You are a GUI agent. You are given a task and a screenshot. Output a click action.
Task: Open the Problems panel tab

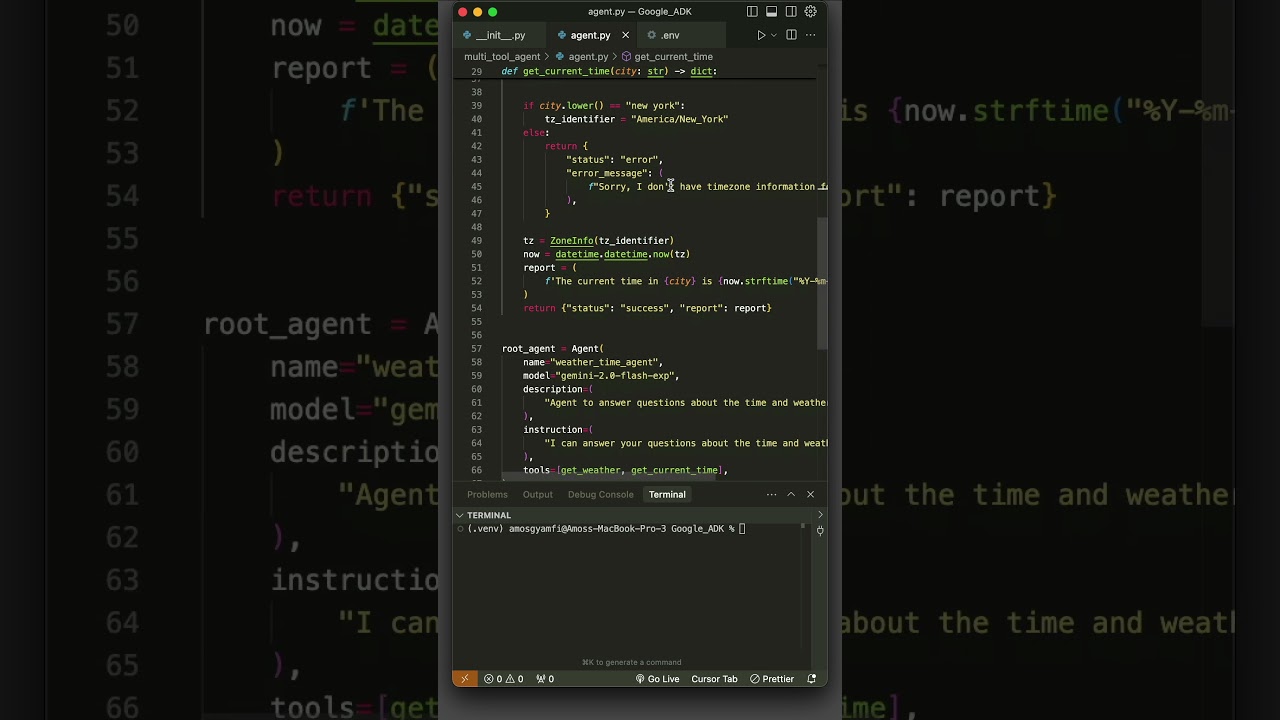[487, 494]
